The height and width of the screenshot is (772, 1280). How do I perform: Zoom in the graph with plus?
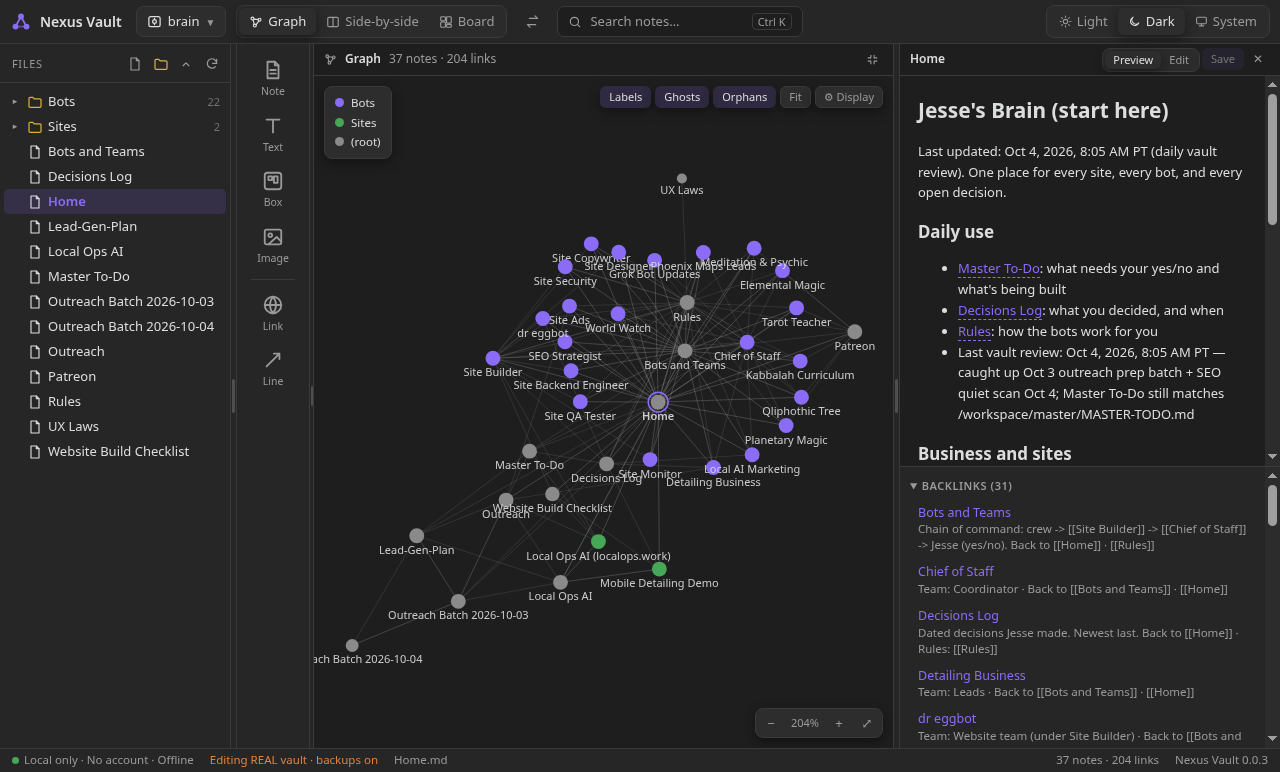click(x=839, y=723)
